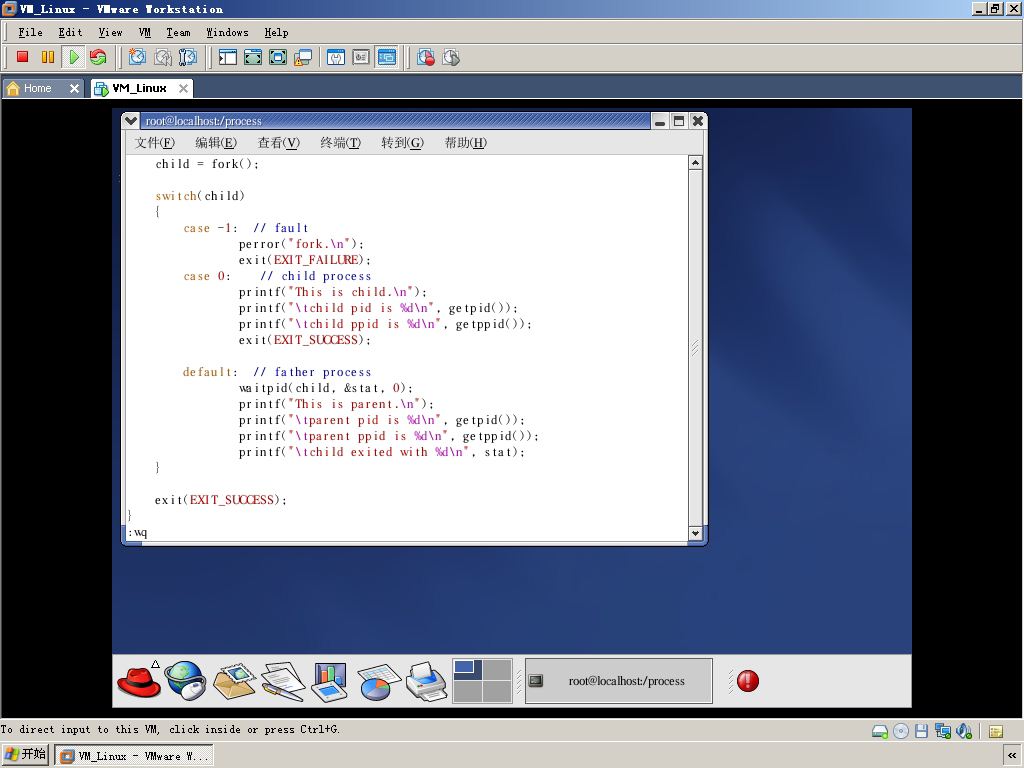The height and width of the screenshot is (768, 1024).
Task: Click the floppy device status icon
Action: [921, 731]
